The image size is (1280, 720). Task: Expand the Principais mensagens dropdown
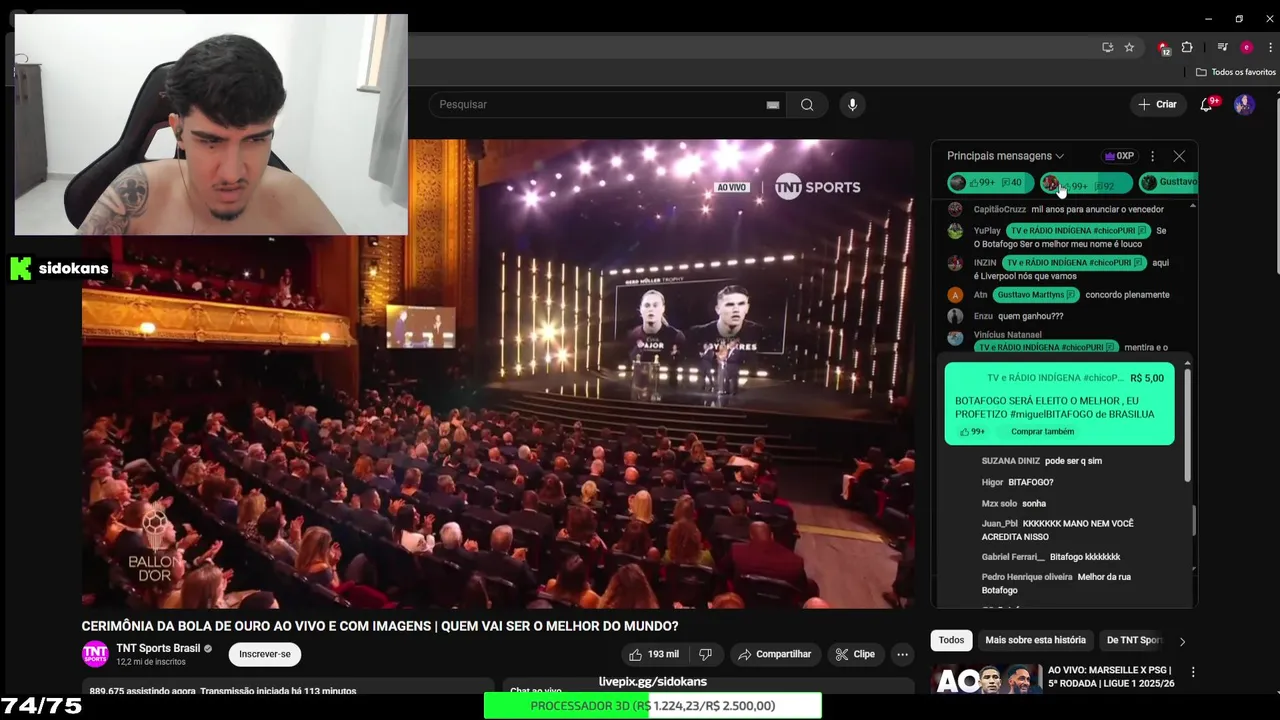pos(1005,156)
